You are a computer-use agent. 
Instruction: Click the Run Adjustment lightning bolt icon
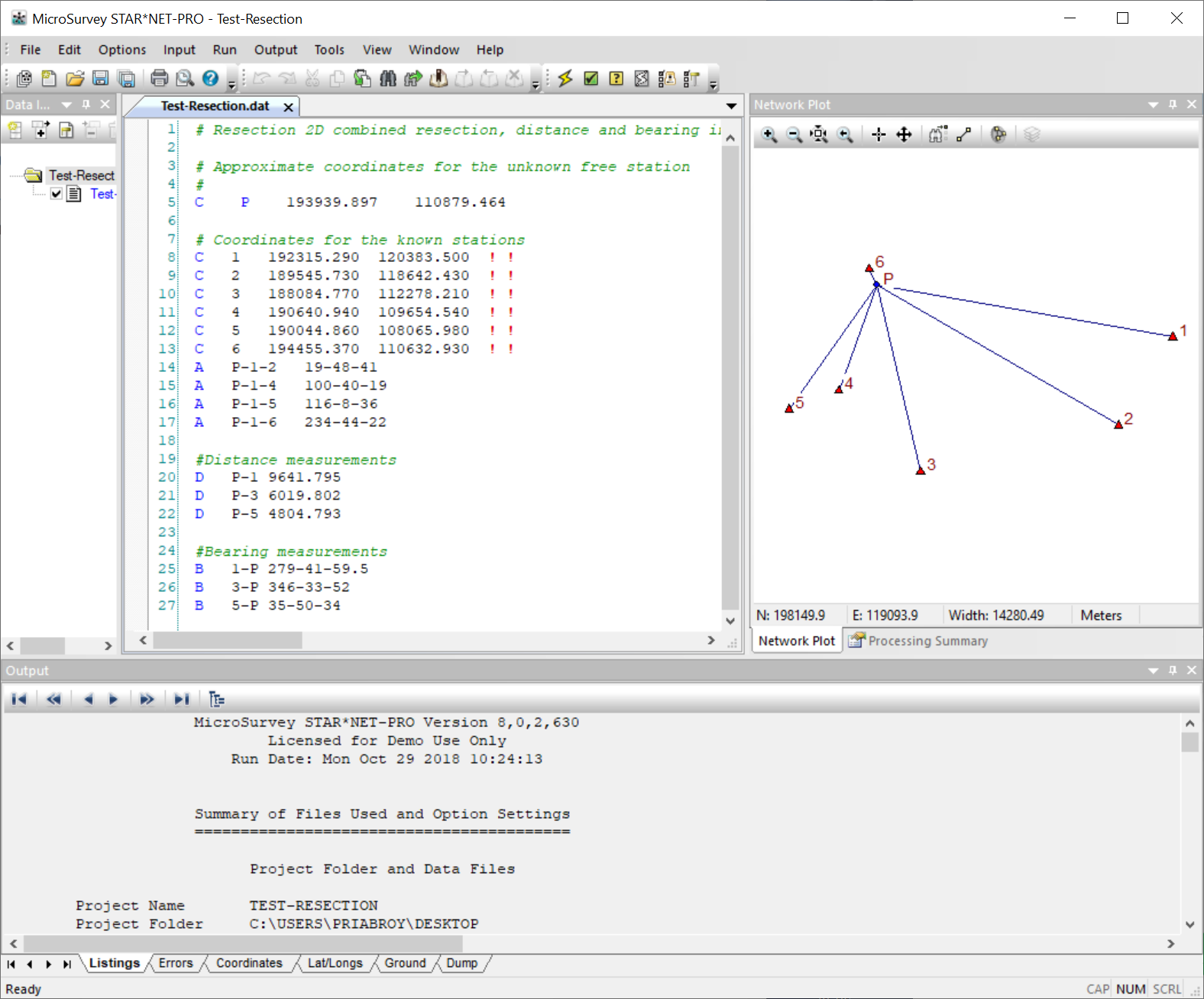[565, 78]
